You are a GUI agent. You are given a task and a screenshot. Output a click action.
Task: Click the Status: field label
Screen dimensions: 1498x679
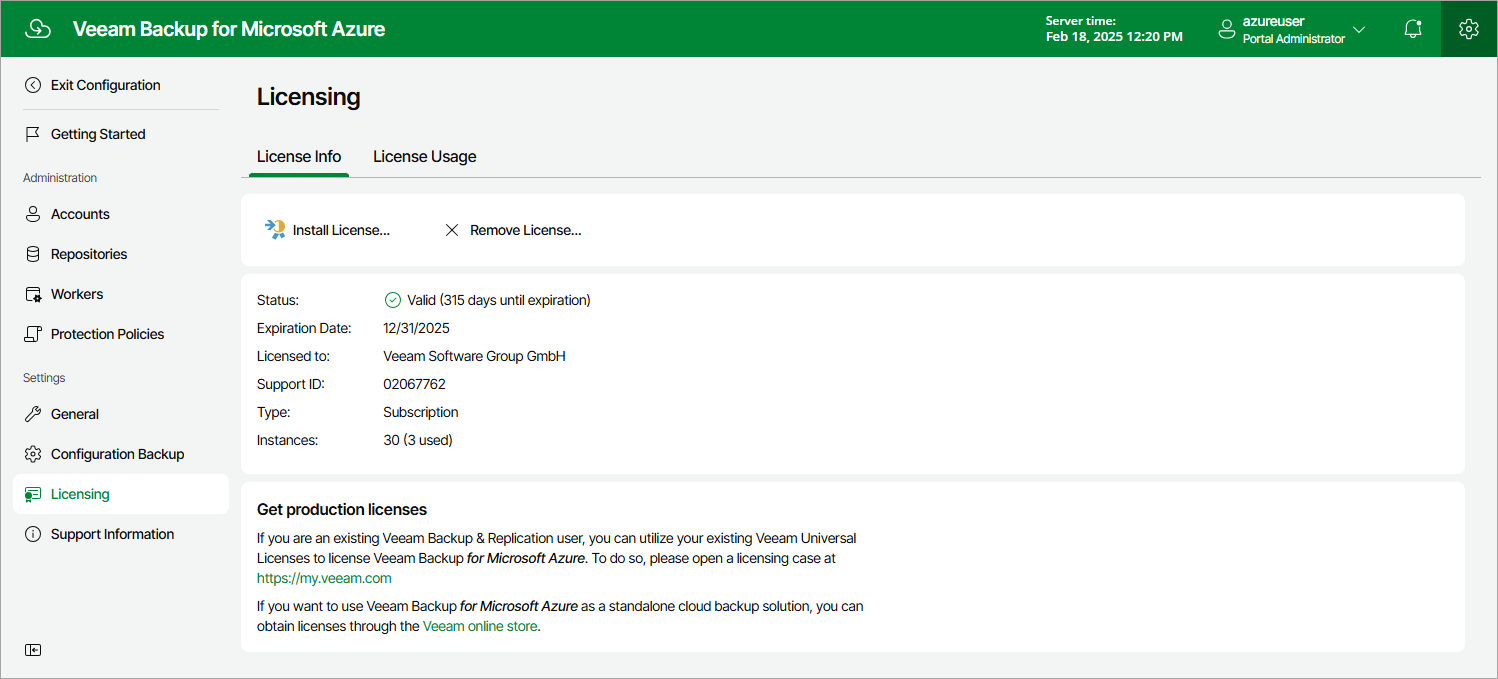point(278,300)
